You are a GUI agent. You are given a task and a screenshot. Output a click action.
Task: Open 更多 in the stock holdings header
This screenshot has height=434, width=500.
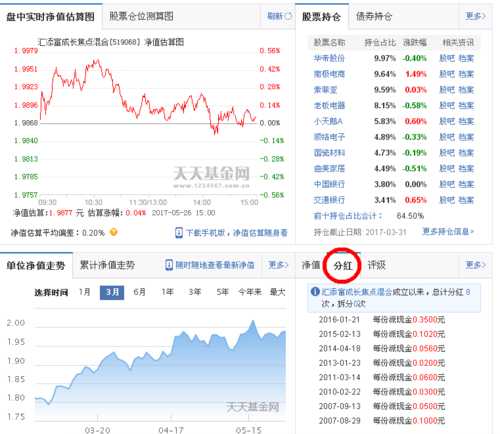click(x=475, y=16)
